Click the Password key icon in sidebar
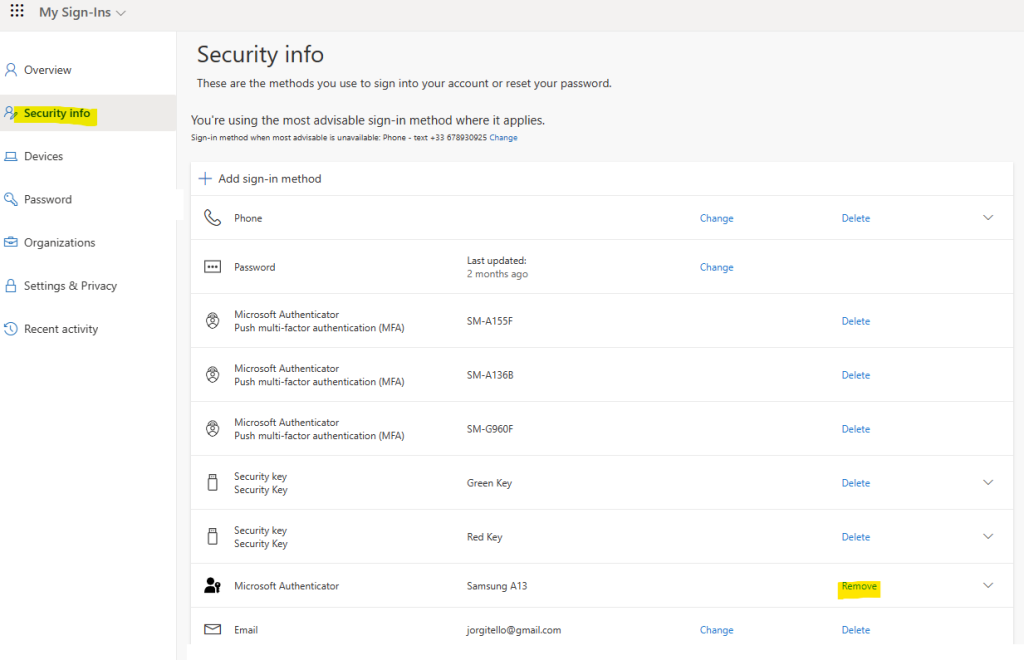This screenshot has height=660, width=1024. (x=10, y=199)
